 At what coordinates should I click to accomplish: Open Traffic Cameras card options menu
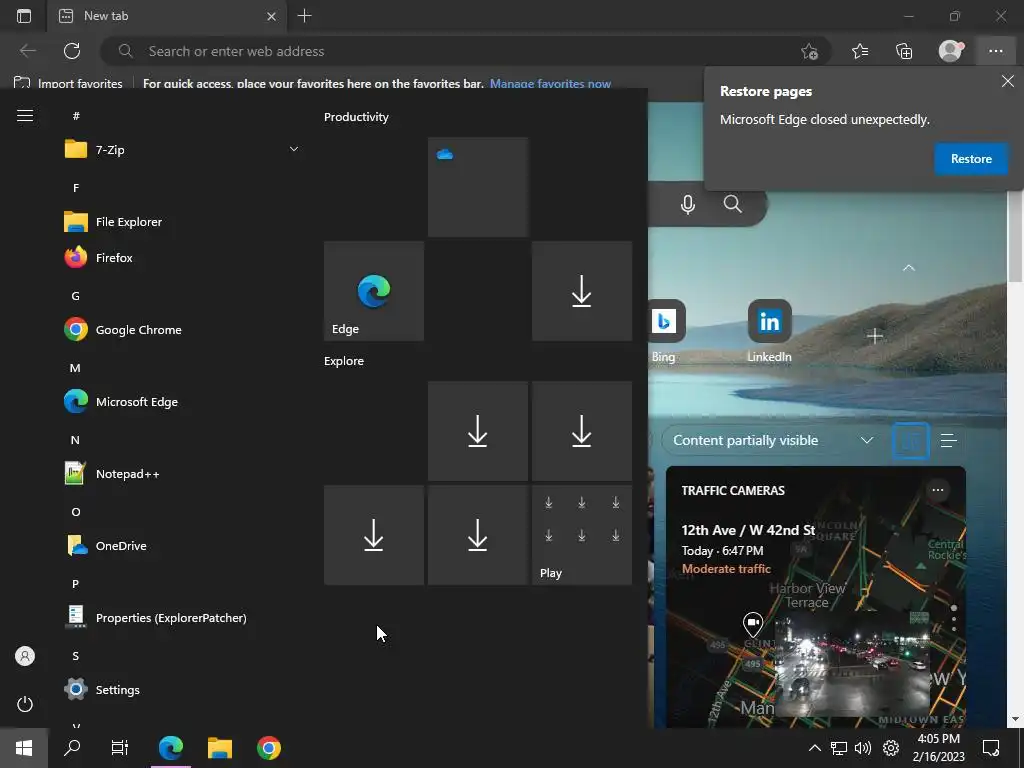(x=938, y=490)
